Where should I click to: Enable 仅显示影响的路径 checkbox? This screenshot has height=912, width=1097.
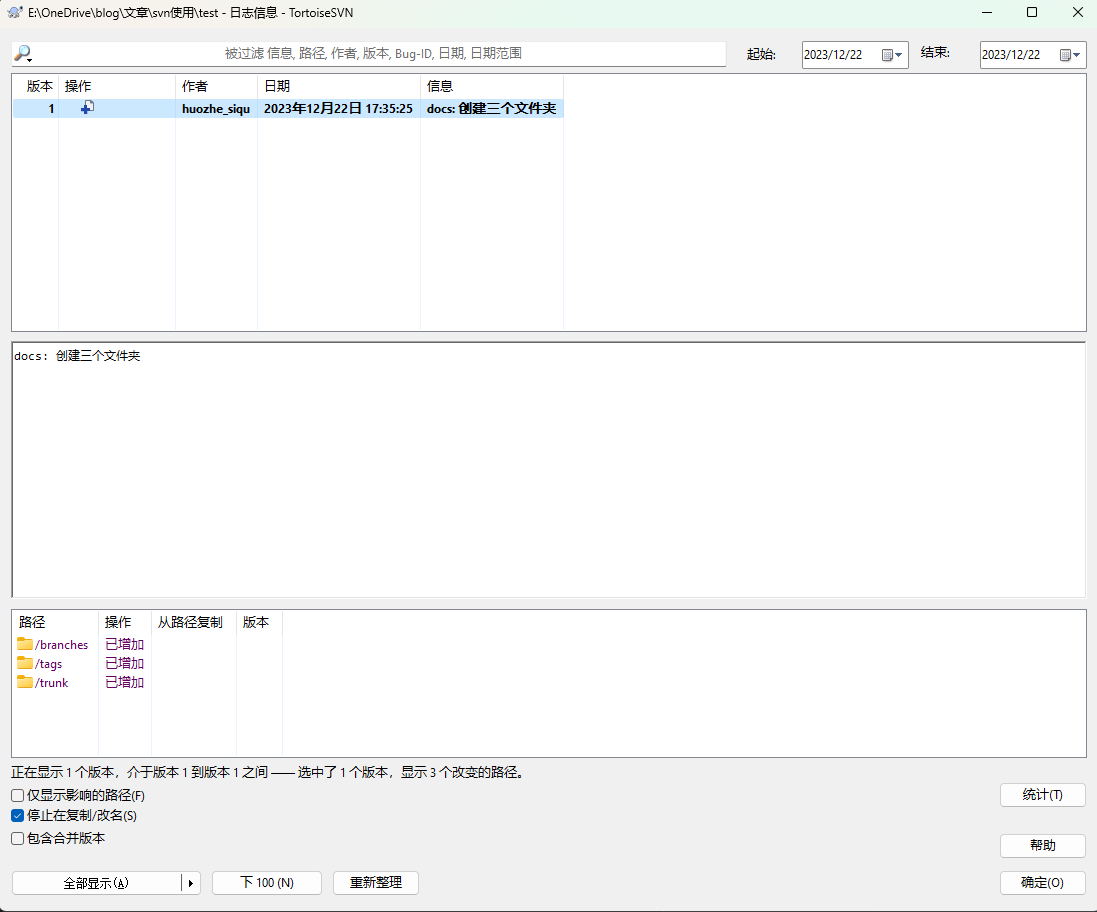(18, 796)
